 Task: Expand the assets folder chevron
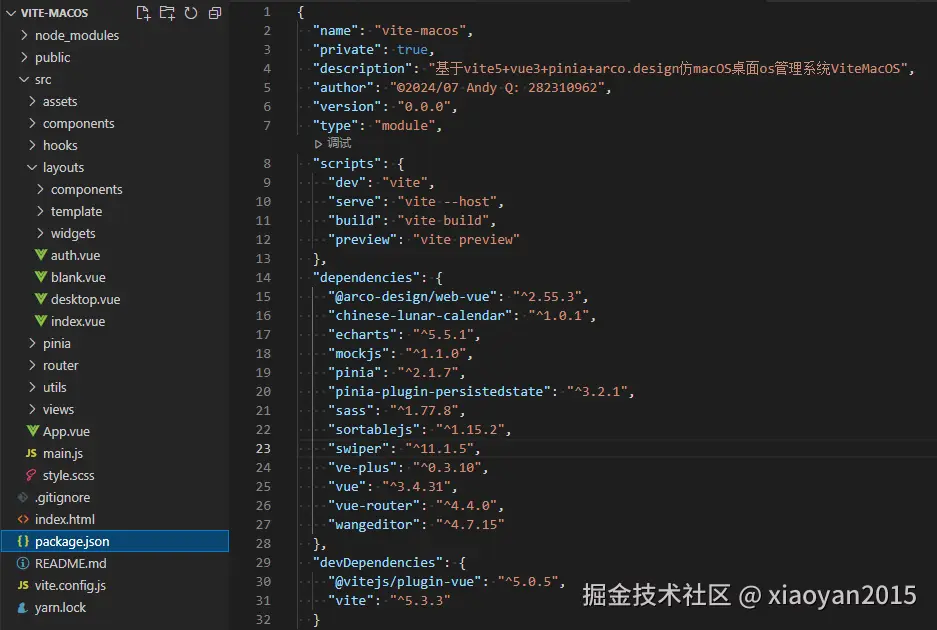[32, 101]
